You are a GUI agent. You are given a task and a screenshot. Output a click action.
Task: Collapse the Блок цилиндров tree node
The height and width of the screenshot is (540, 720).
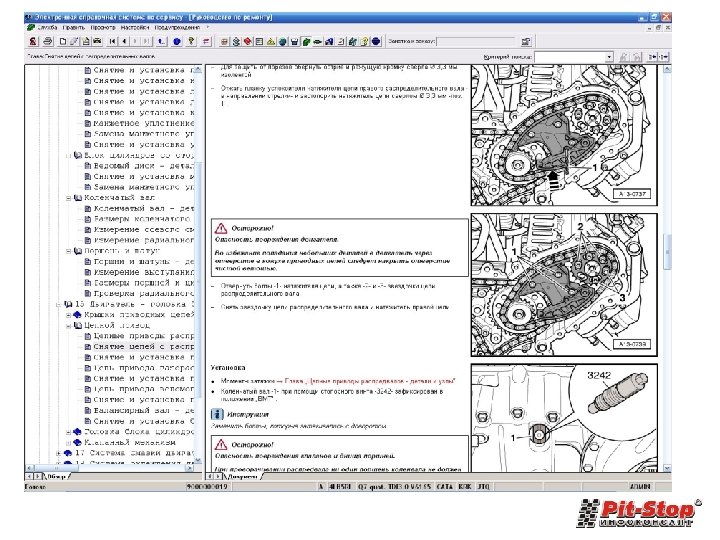[x=68, y=156]
